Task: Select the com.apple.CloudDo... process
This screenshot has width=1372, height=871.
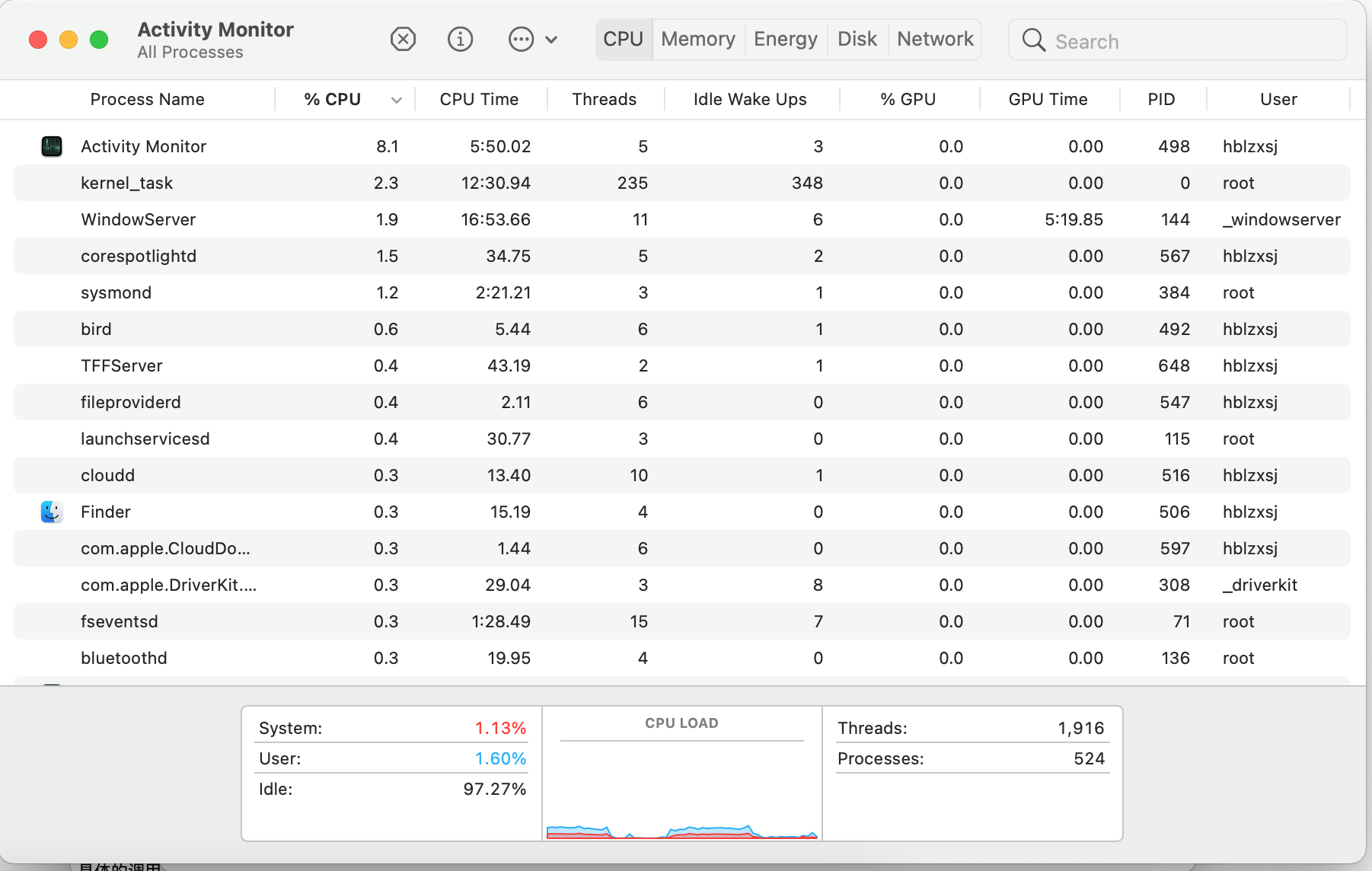Action: 682,548
